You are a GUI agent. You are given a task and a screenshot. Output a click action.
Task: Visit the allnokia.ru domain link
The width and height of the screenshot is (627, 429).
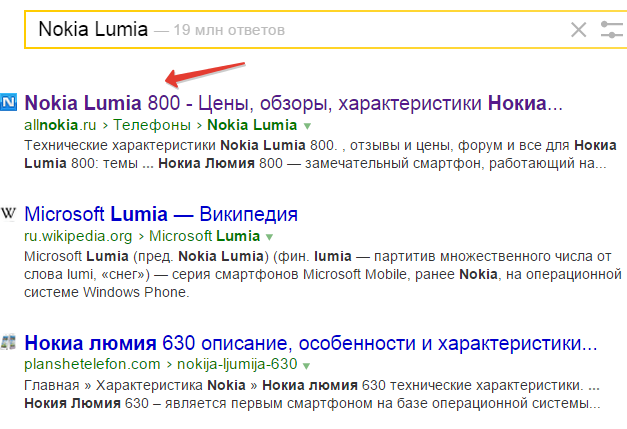[x=60, y=125]
